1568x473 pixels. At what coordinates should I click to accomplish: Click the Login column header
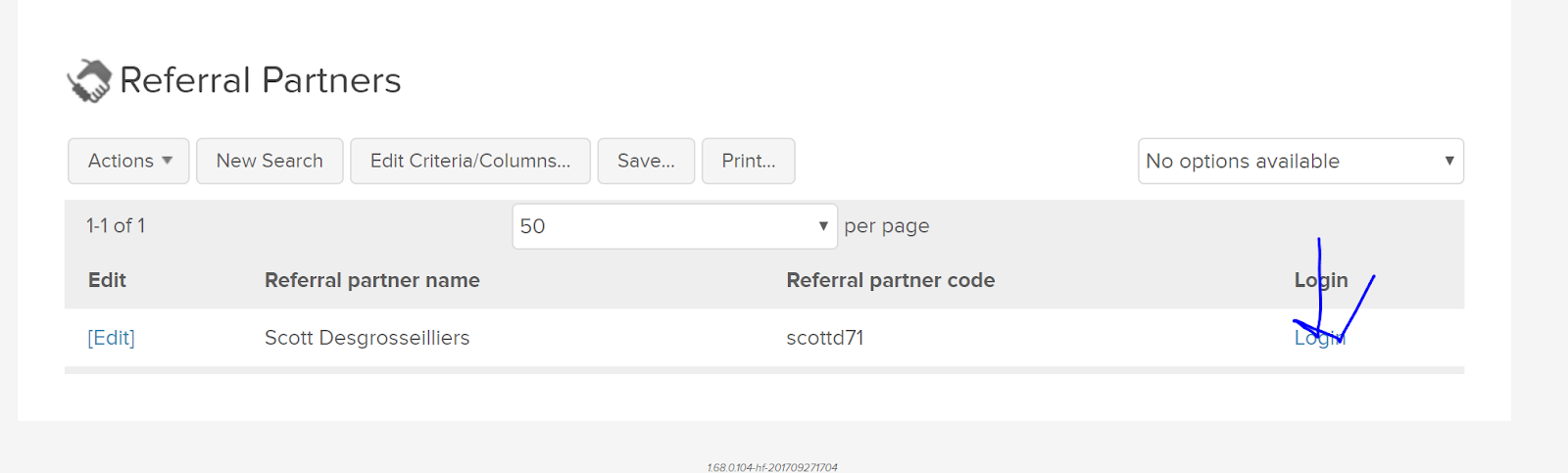pyautogui.click(x=1321, y=280)
